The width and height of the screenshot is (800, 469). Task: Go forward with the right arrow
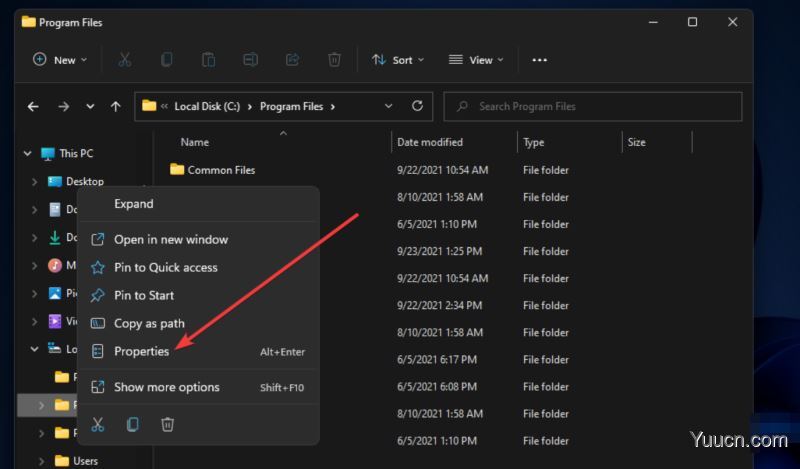coord(63,107)
